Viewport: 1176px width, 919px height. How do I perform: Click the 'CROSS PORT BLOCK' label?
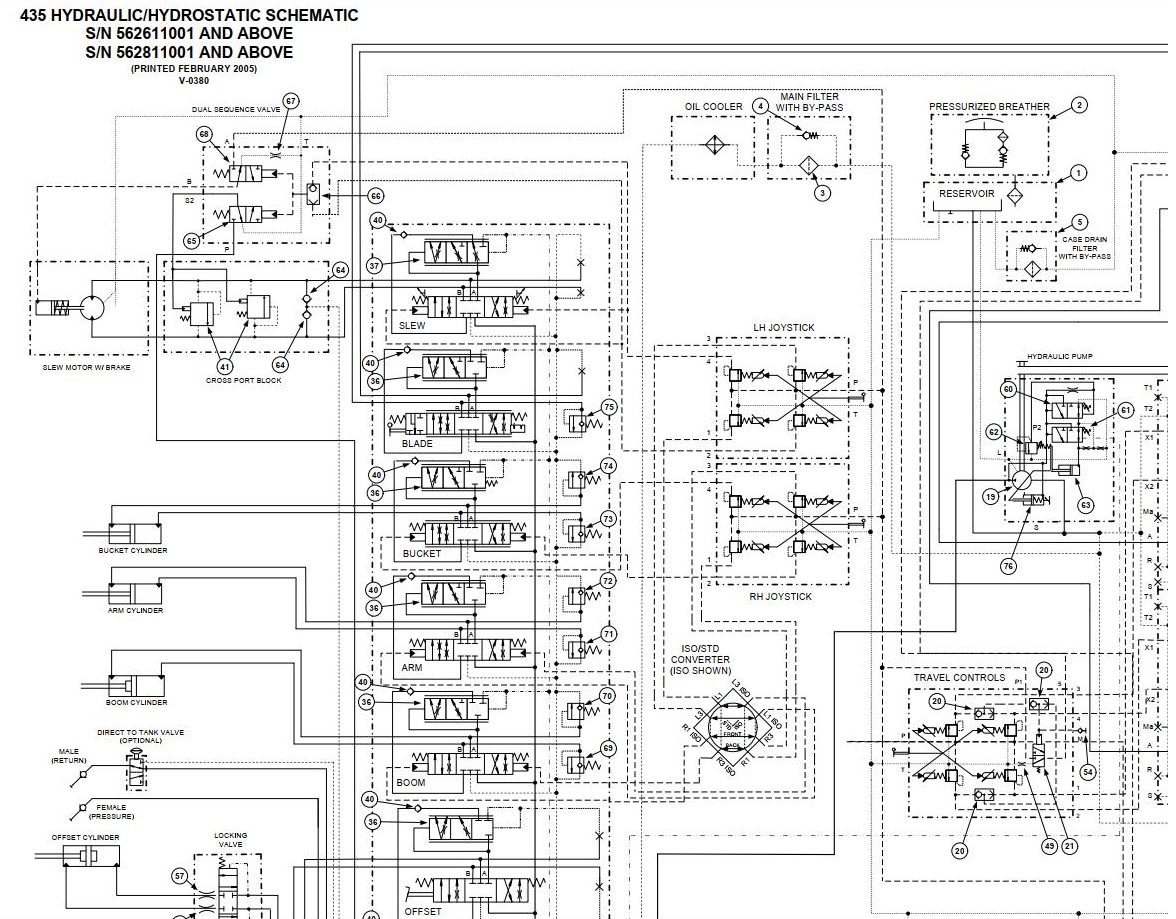point(244,380)
